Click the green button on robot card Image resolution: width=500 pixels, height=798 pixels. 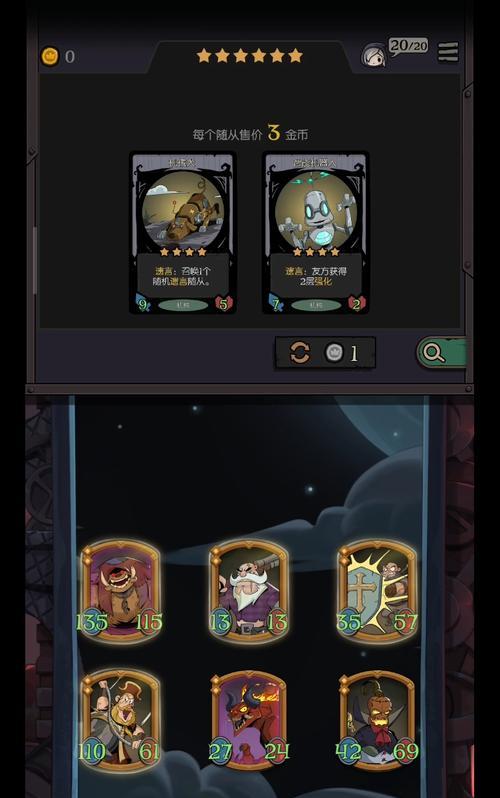click(x=316, y=305)
